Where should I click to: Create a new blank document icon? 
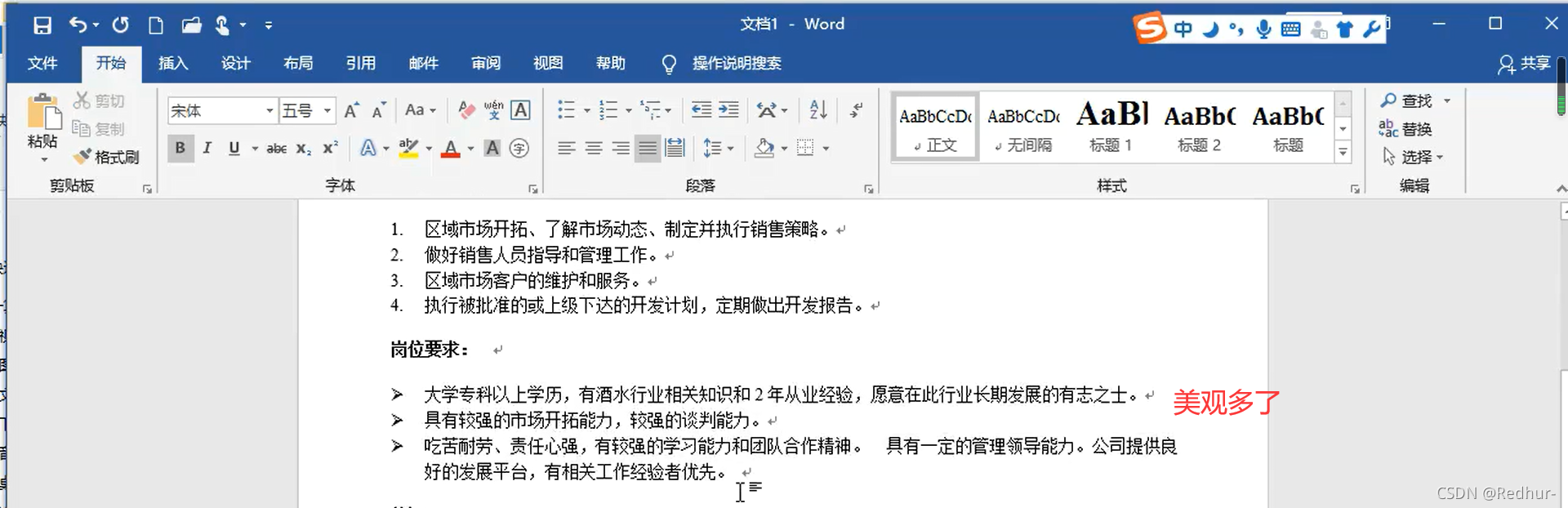pos(155,25)
